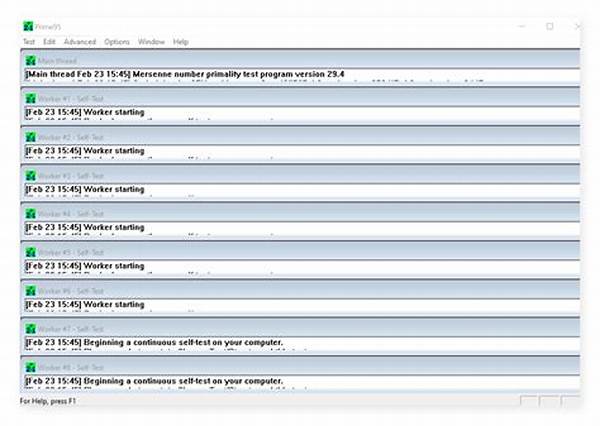600x426 pixels.
Task: Activate the Worker #6 - Self-Test title bar
Action: [300, 290]
